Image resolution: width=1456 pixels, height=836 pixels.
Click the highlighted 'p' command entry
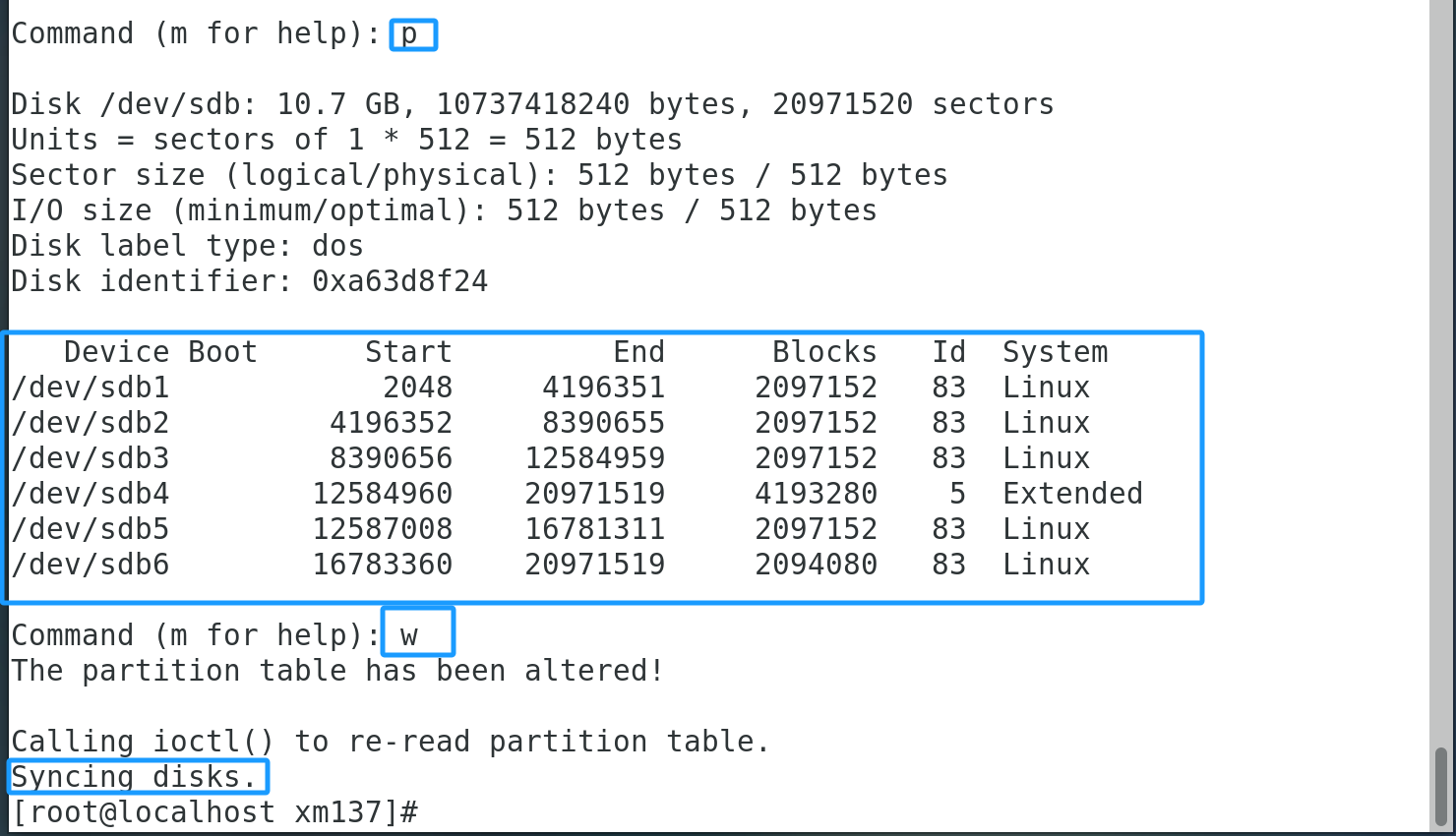pos(412,34)
